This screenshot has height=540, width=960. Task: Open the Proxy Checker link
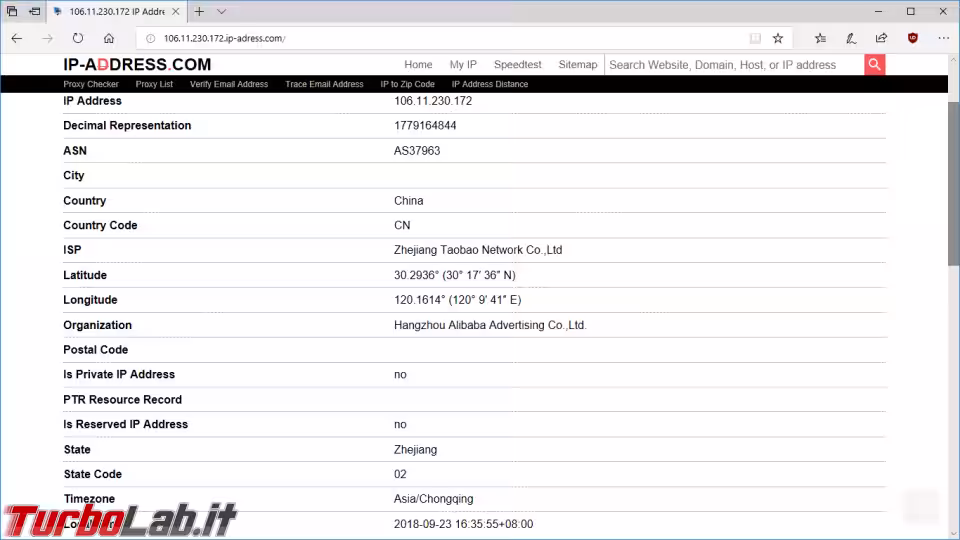[91, 84]
